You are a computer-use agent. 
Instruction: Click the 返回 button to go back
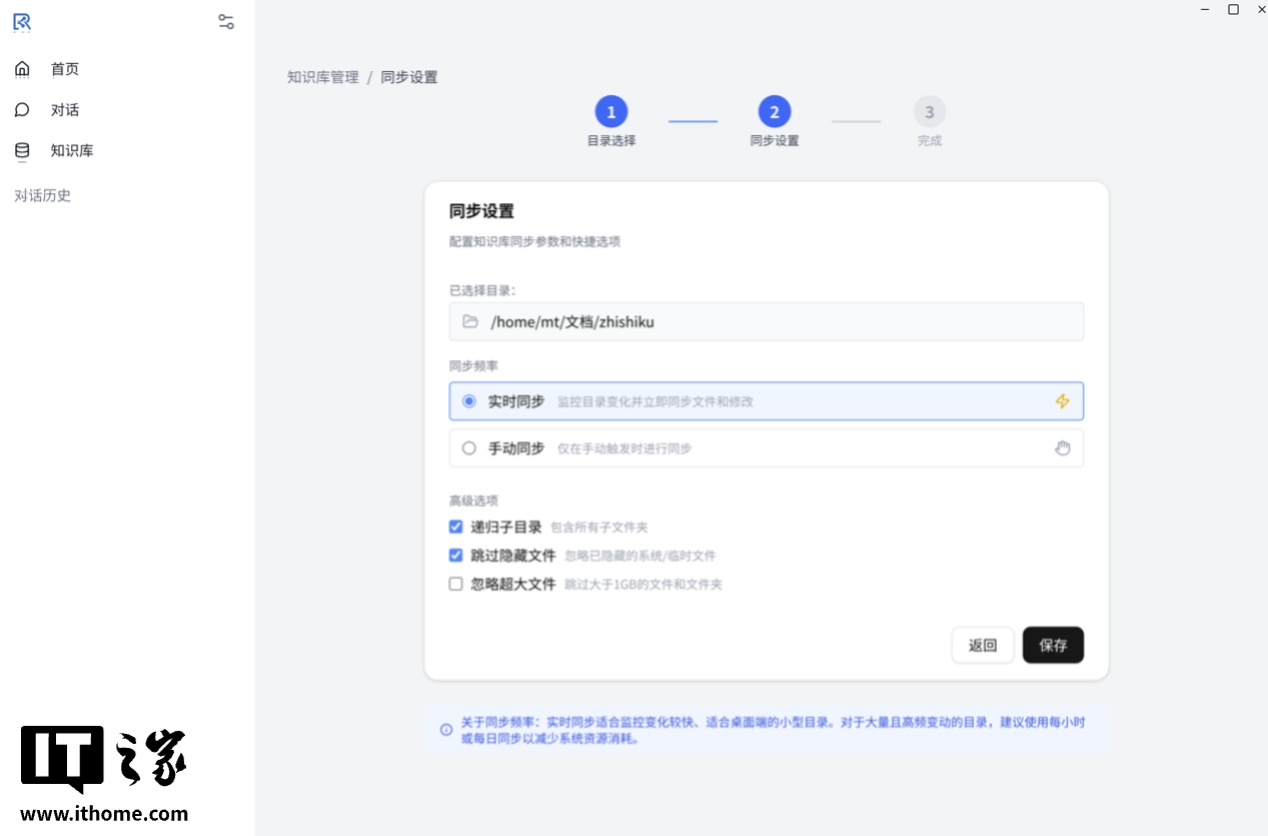click(x=982, y=645)
